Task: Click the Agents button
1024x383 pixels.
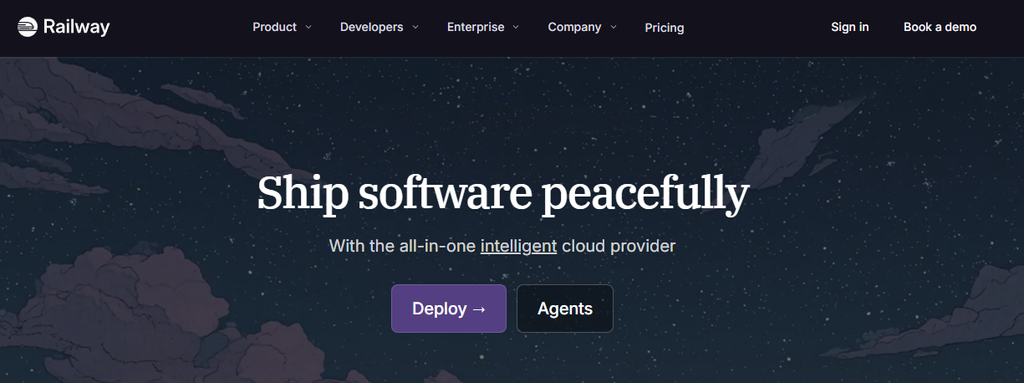Action: click(565, 308)
